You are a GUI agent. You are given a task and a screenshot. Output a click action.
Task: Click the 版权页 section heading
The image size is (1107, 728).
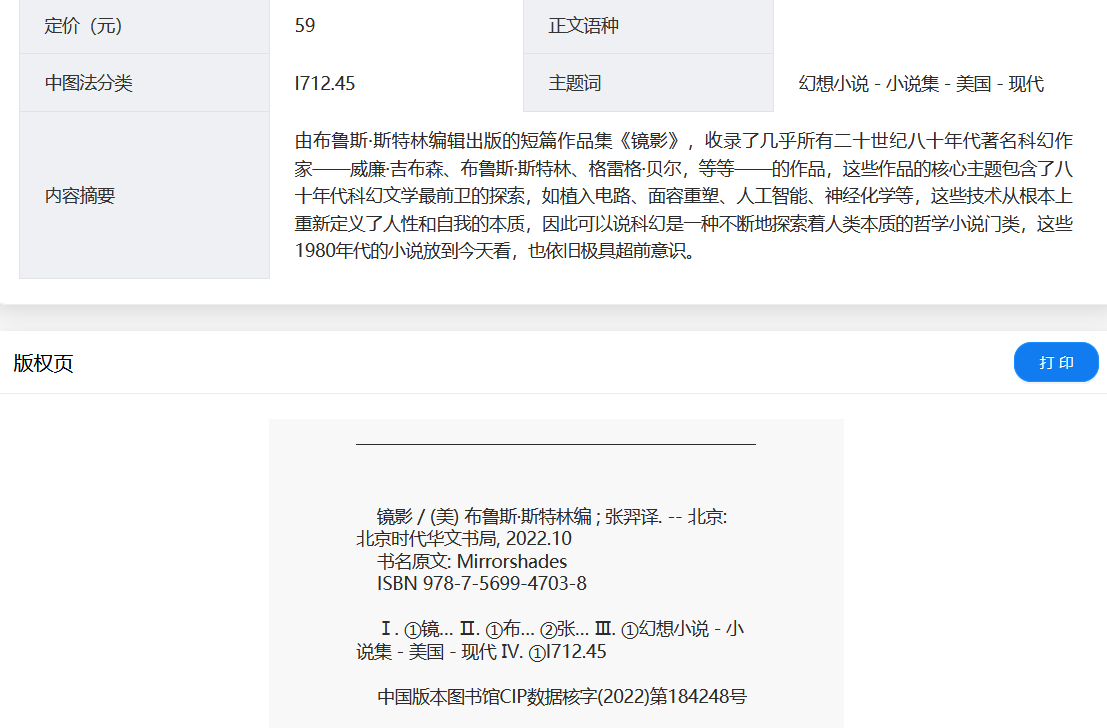pos(43,363)
